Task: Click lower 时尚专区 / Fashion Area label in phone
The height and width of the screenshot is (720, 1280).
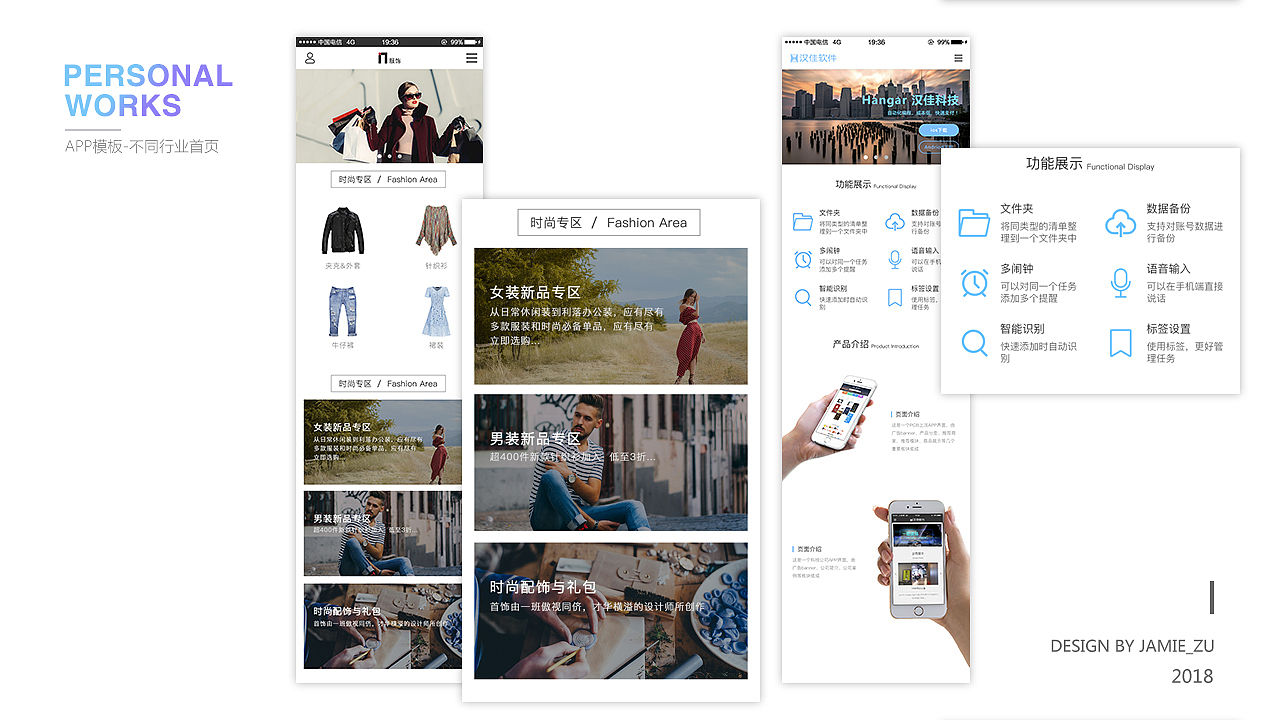Action: click(x=388, y=384)
